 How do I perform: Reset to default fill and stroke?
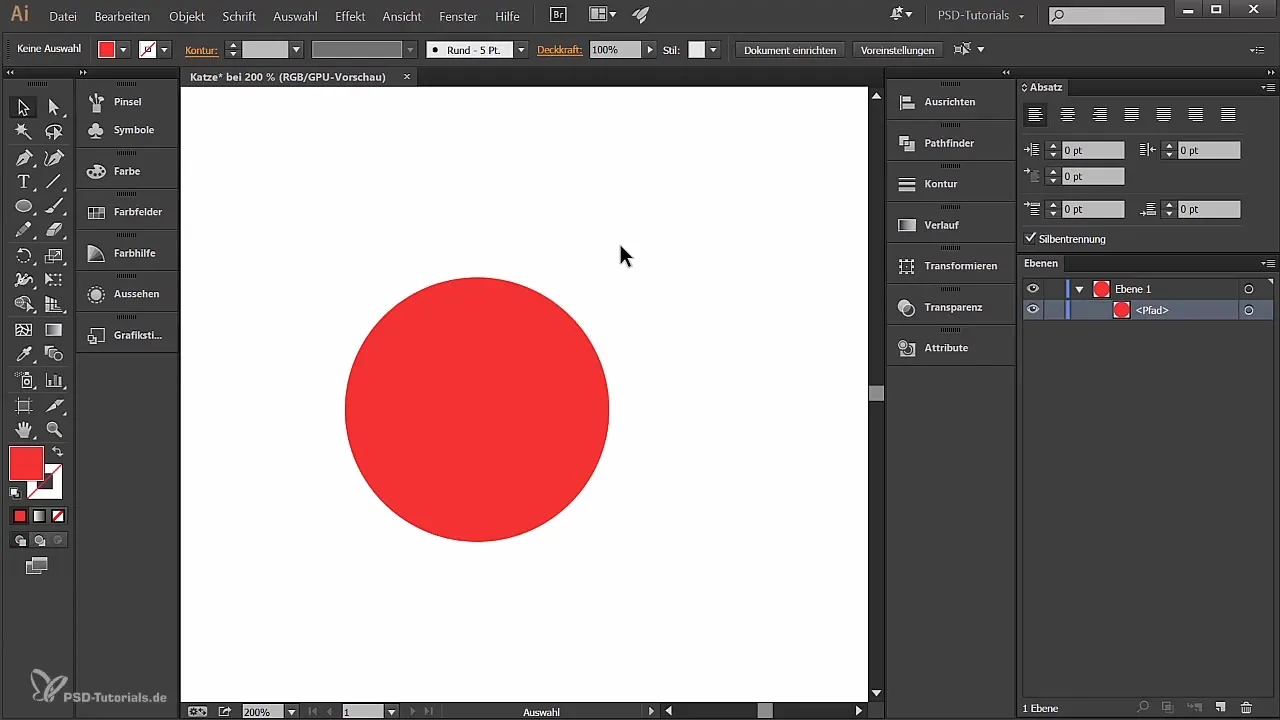click(x=15, y=493)
